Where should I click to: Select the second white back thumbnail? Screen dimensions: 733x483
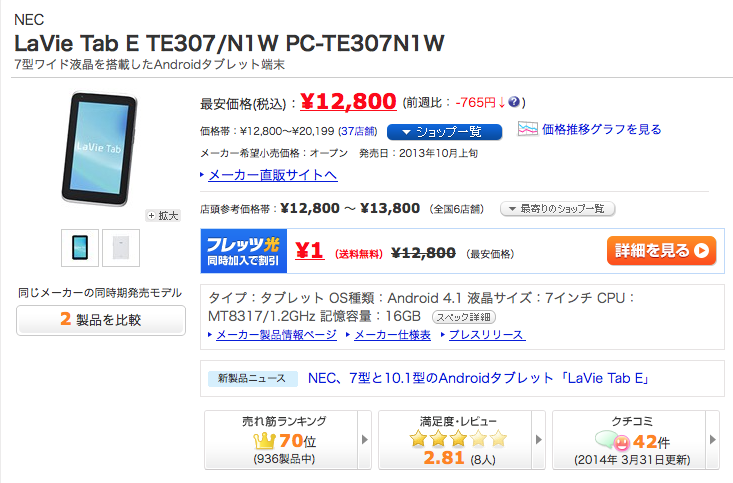tap(121, 249)
